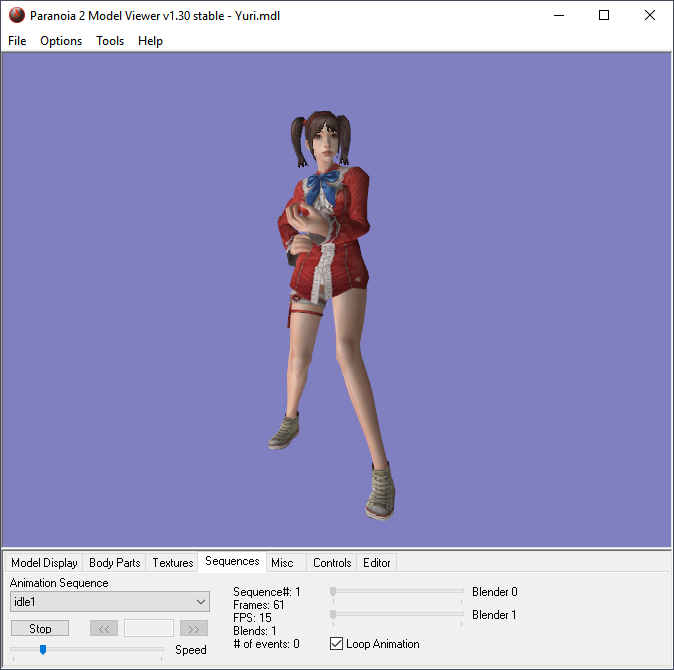Switch to the Body Parts tab
Screen dimensions: 674x670
[114, 563]
